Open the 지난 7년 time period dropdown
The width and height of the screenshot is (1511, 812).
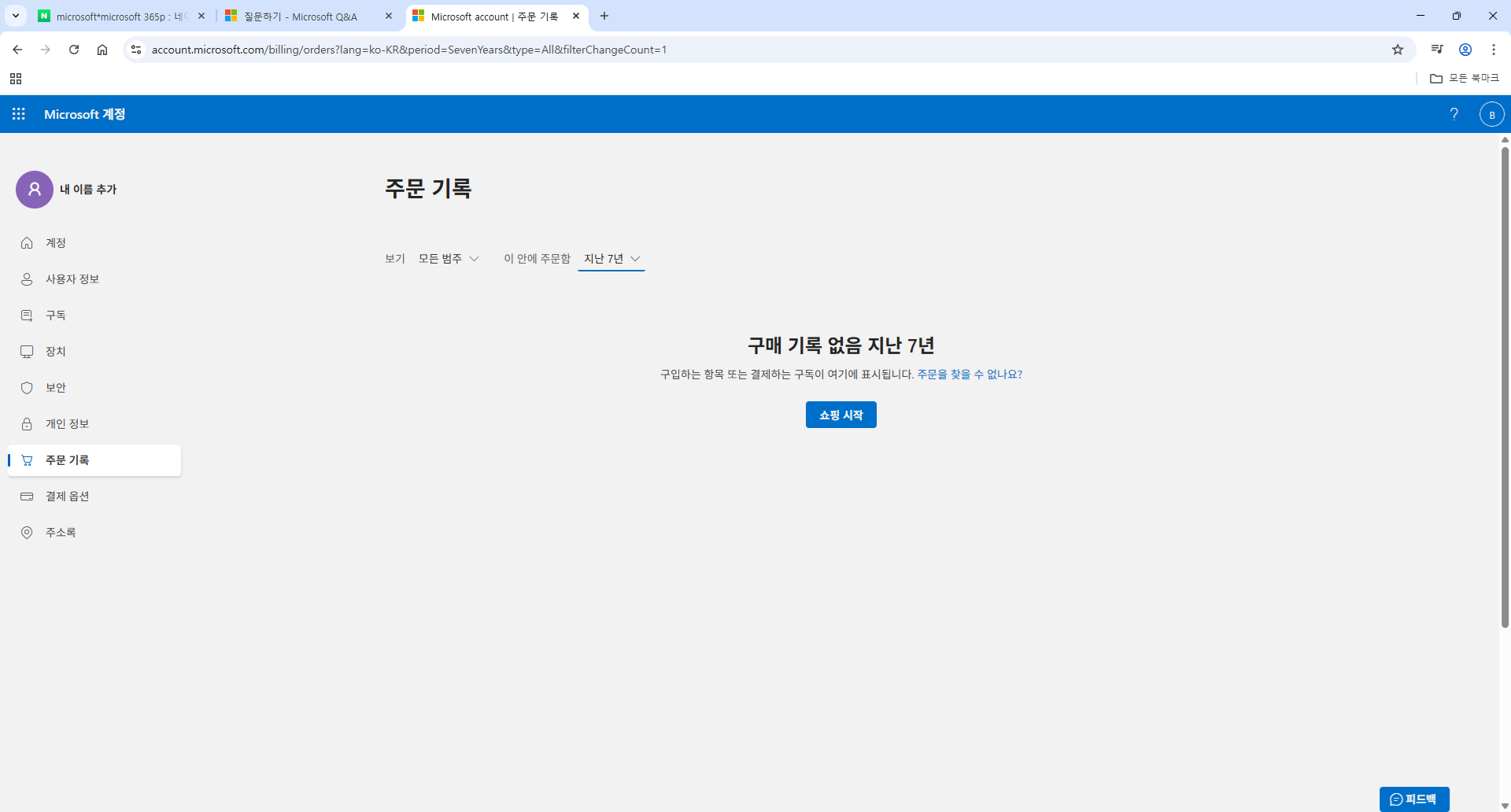point(611,258)
